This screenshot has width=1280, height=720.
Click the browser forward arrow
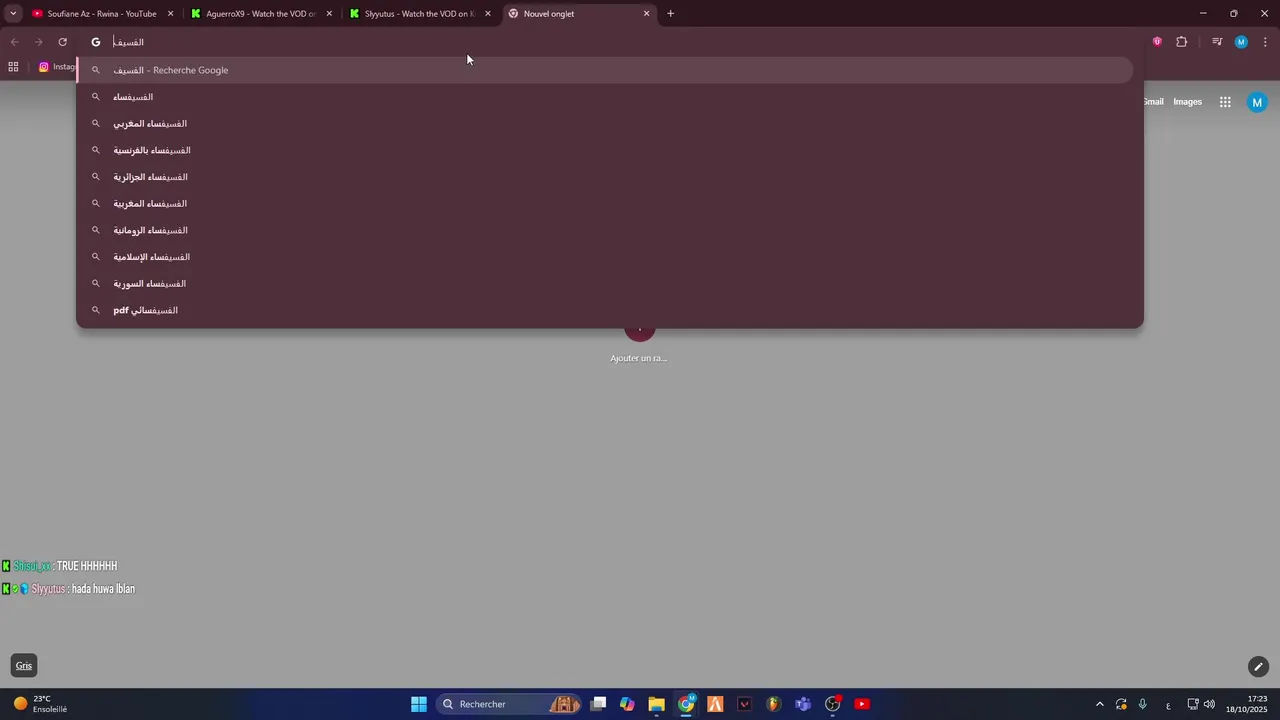pos(38,42)
